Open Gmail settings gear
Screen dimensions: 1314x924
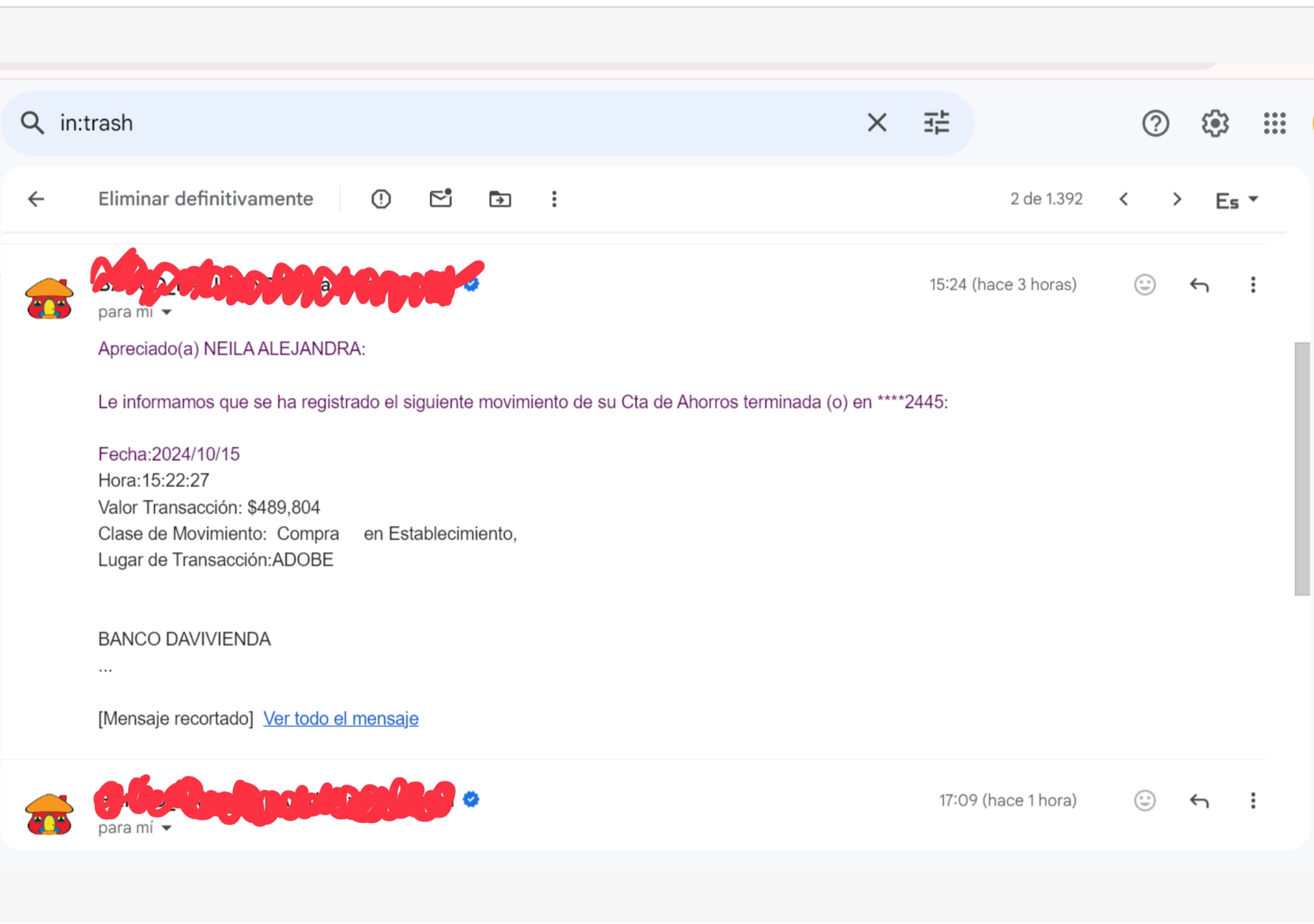1215,124
